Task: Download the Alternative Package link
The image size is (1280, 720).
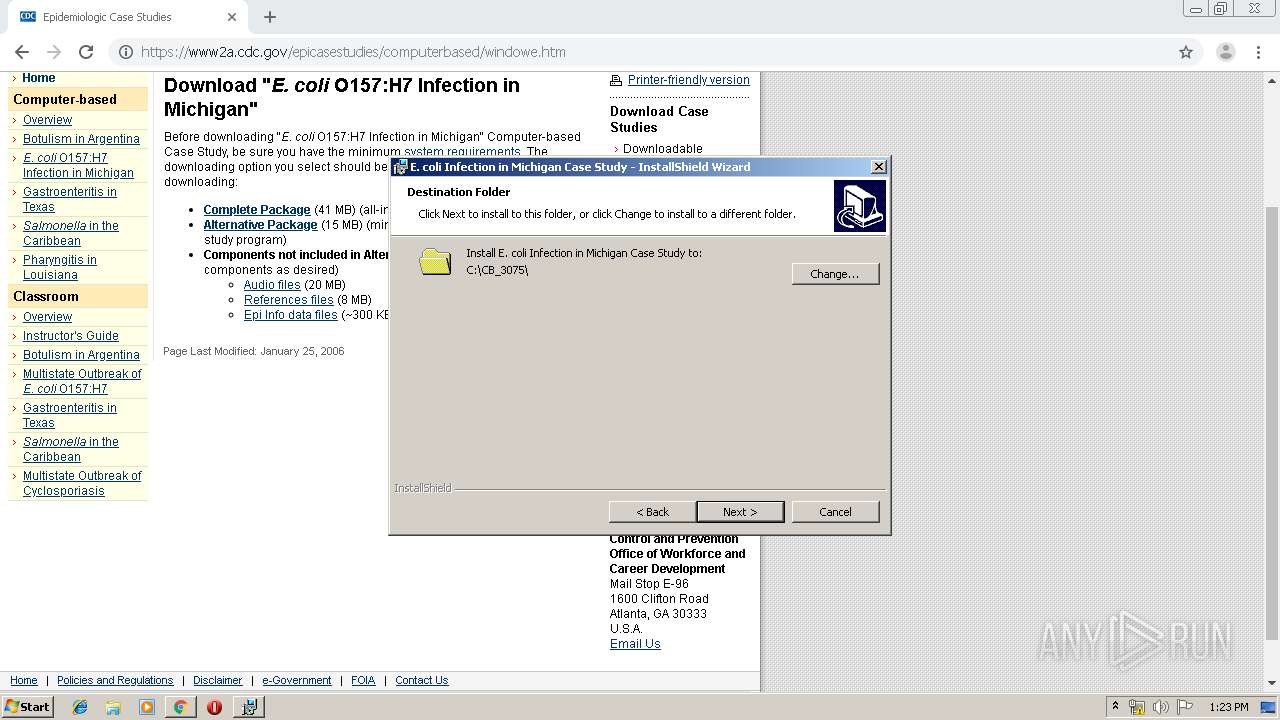Action: [260, 225]
